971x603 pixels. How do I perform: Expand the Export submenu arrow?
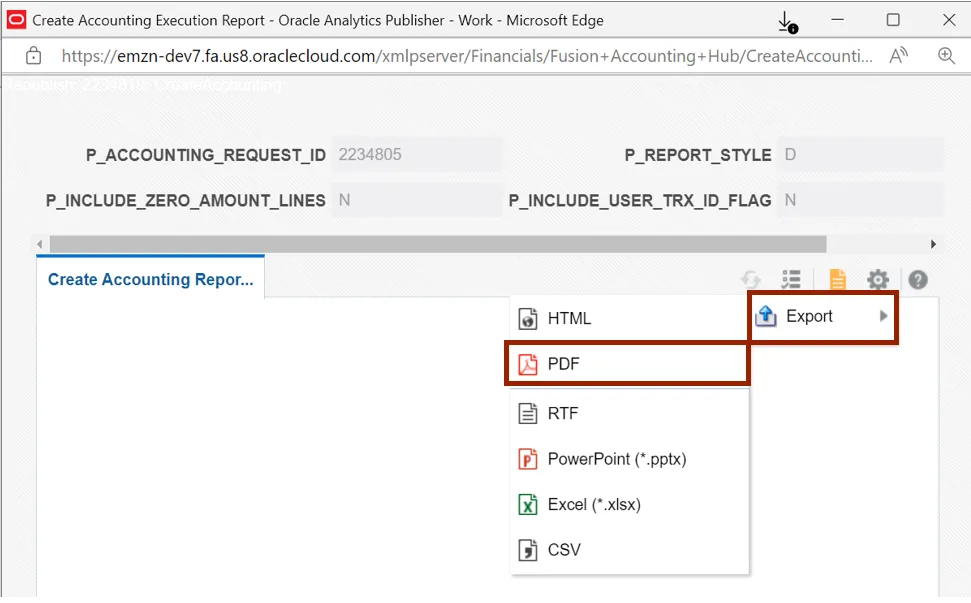point(883,316)
